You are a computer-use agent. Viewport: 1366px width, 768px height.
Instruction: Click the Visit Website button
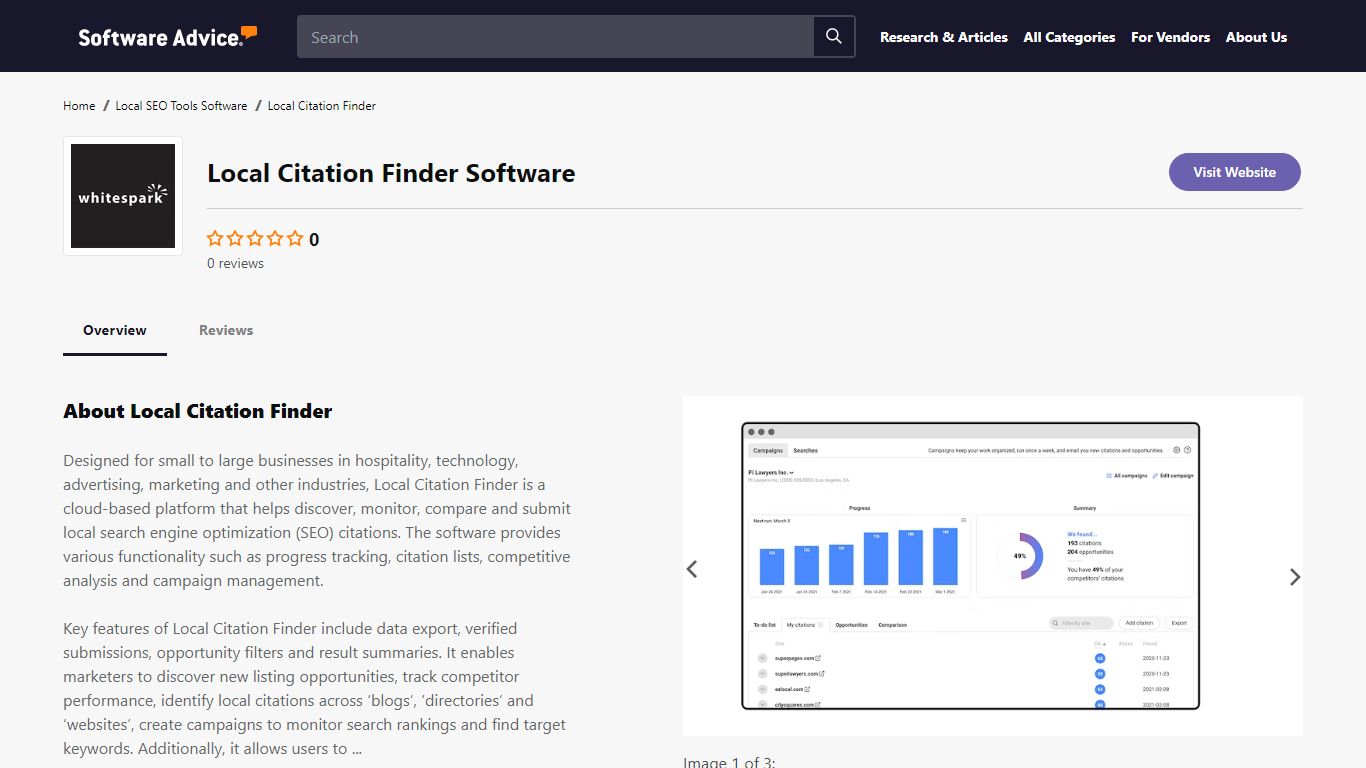(x=1234, y=172)
